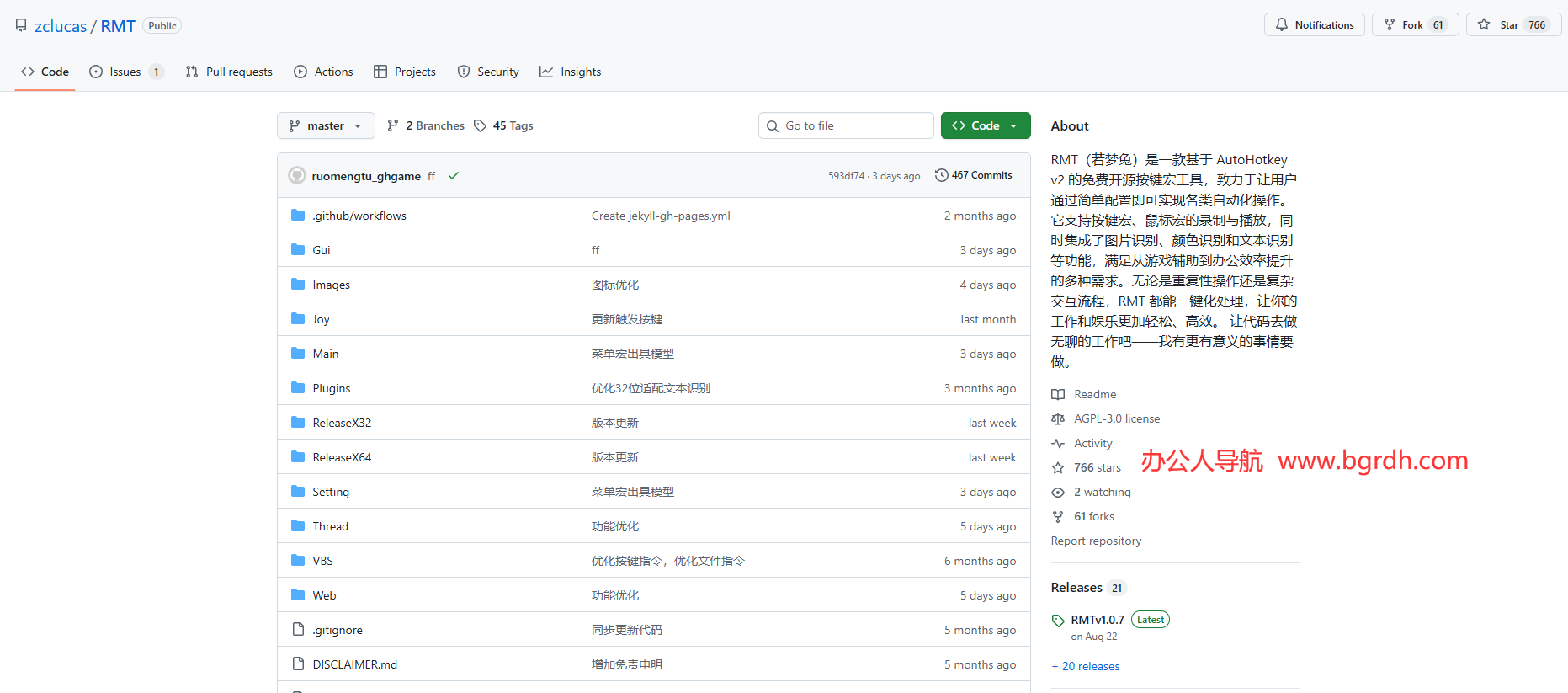Click the folder icon for the Plugins directory
The height and width of the screenshot is (693, 1568).
click(298, 388)
